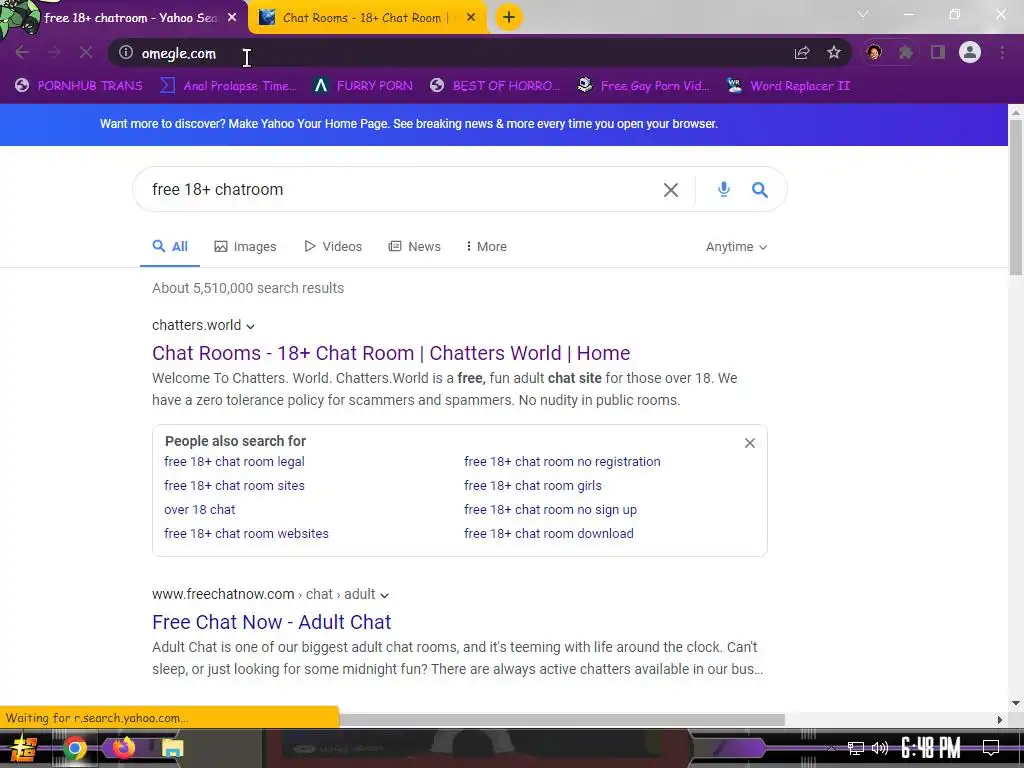Share this page via share icon
The height and width of the screenshot is (768, 1024).
pos(802,53)
